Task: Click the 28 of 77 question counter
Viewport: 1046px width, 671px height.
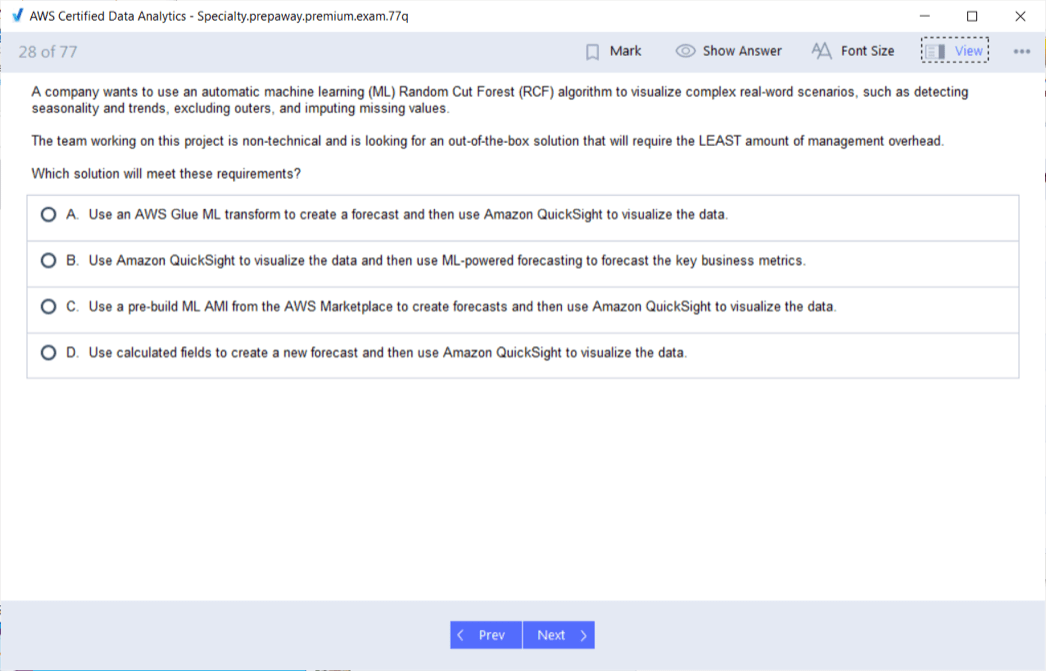Action: 48,52
